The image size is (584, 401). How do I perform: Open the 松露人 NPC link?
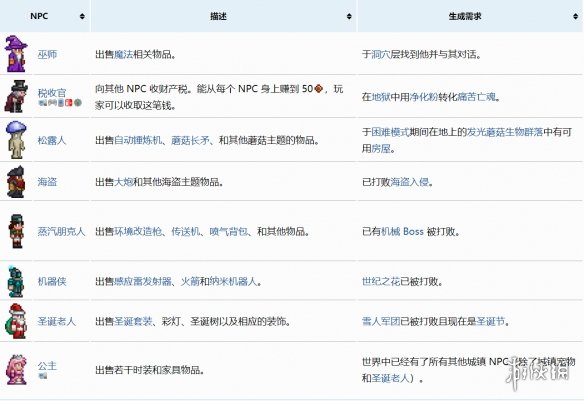coord(52,140)
